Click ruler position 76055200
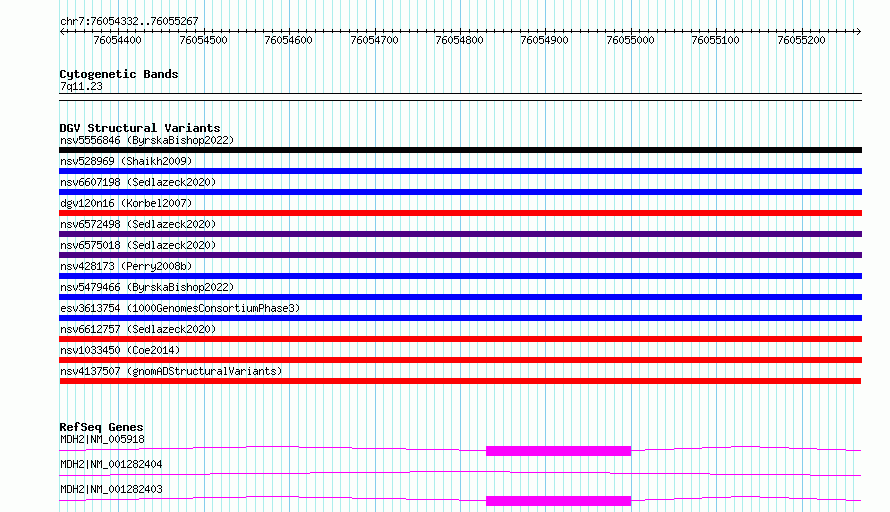The width and height of the screenshot is (890, 512). pos(801,40)
